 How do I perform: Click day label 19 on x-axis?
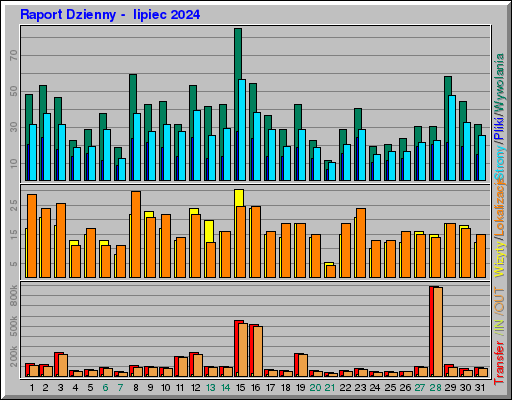tap(300, 388)
